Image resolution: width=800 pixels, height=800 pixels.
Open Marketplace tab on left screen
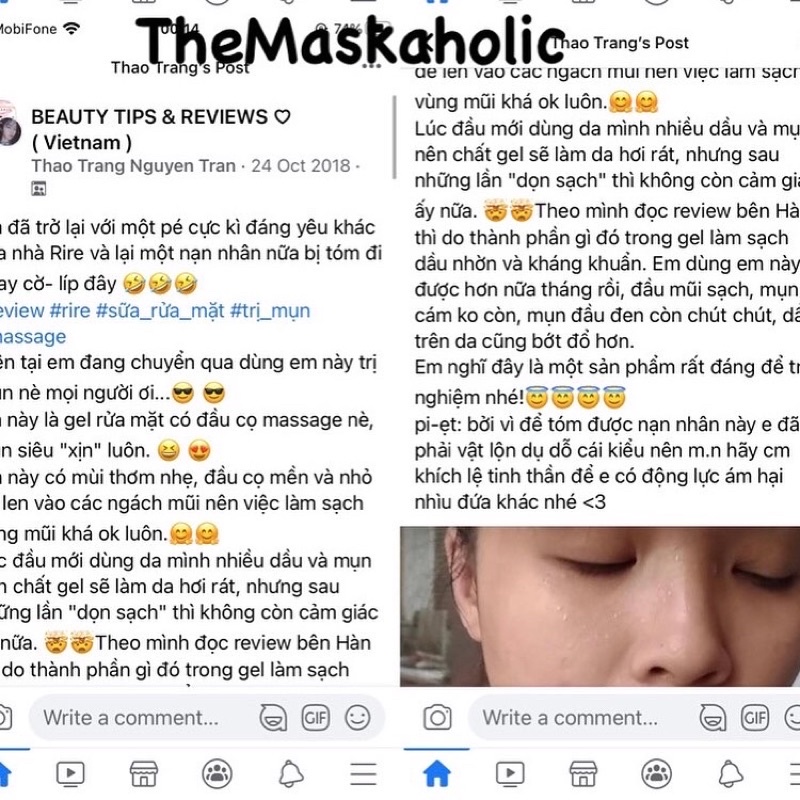144,774
